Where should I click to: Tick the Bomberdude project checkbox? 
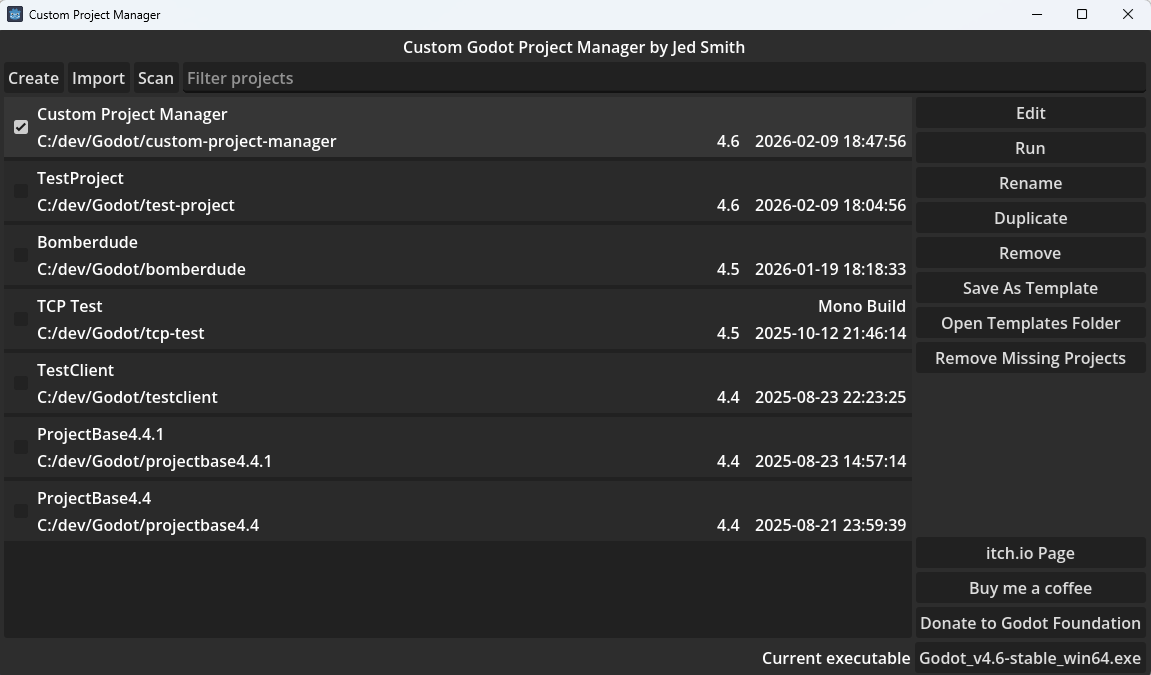point(21,255)
